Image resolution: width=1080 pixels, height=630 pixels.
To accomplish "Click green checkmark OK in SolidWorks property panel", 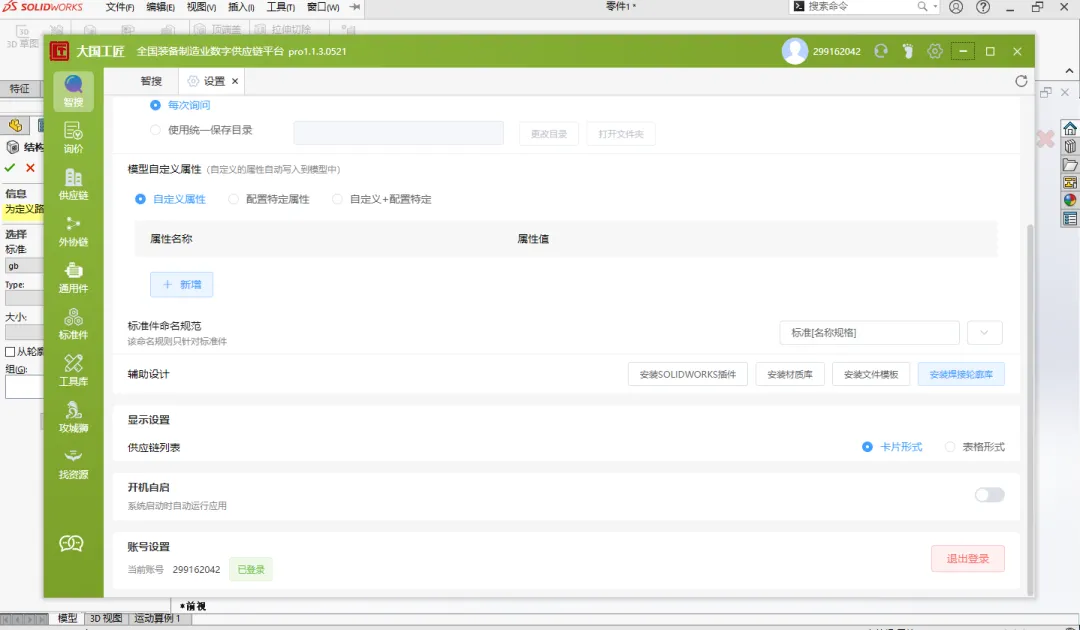I will click(10, 167).
